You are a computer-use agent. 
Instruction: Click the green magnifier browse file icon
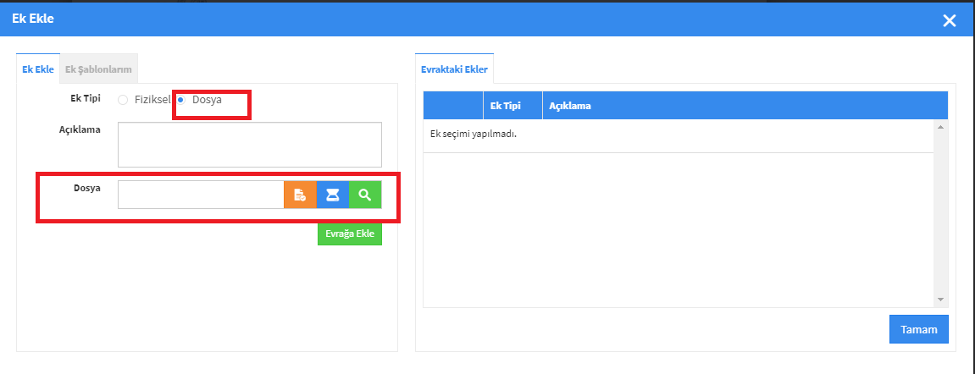click(x=365, y=195)
